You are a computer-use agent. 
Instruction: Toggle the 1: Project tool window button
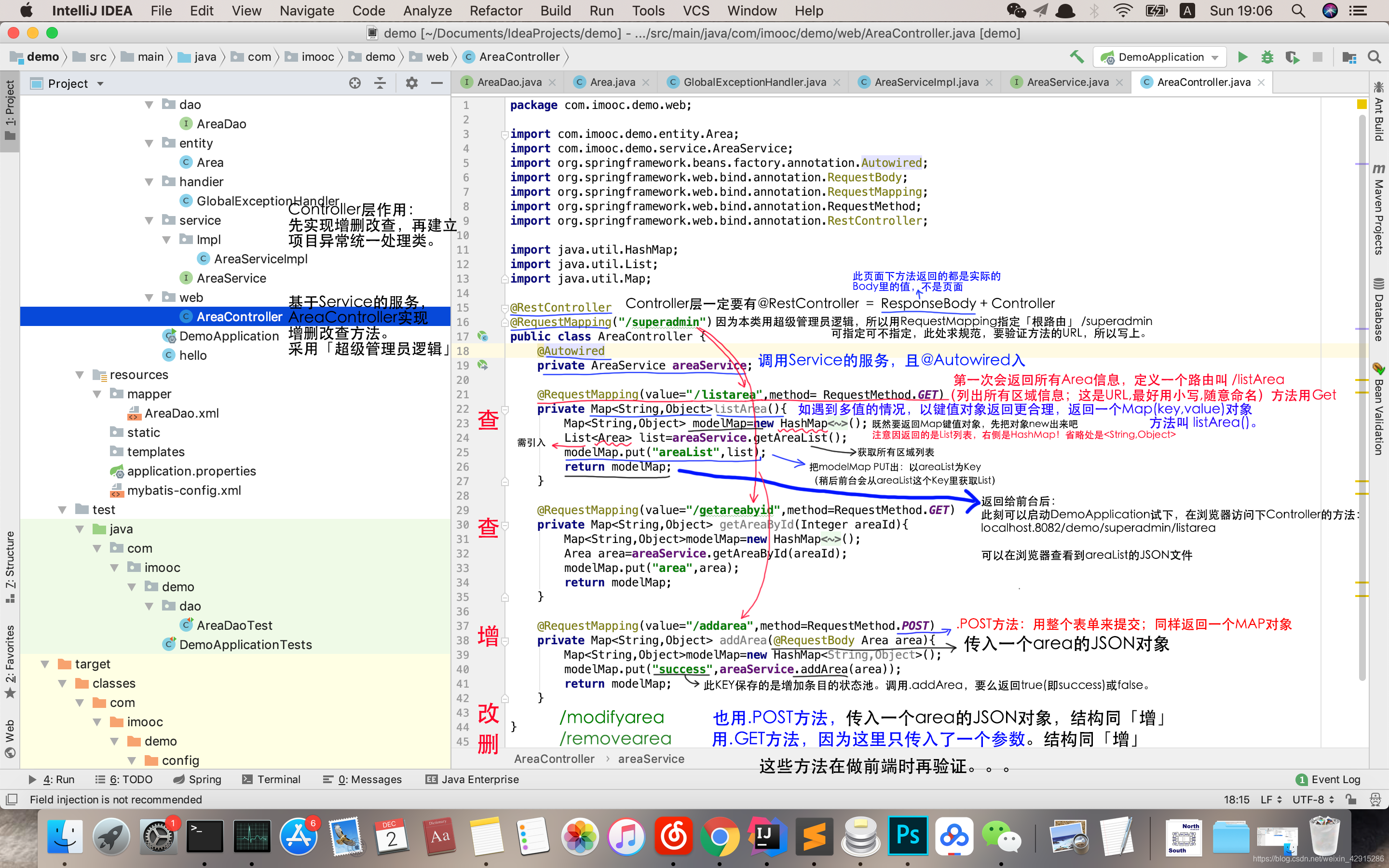10,112
